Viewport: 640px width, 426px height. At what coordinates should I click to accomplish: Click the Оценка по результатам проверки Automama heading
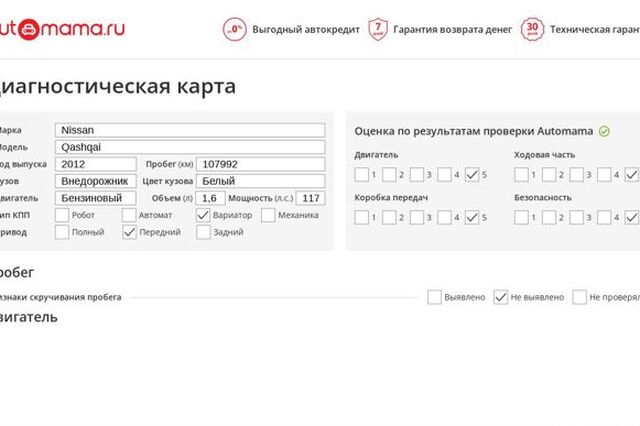coord(473,131)
